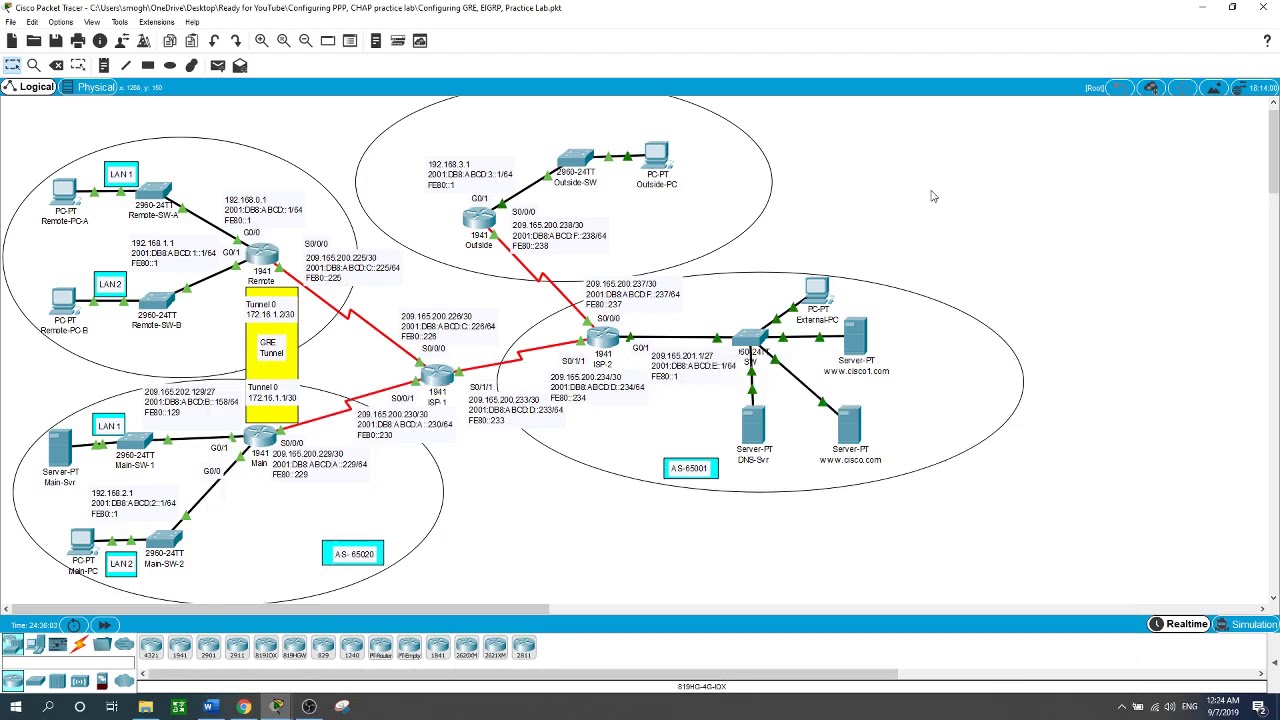Select the 829 router model
This screenshot has height=720, width=1280.
[323, 648]
